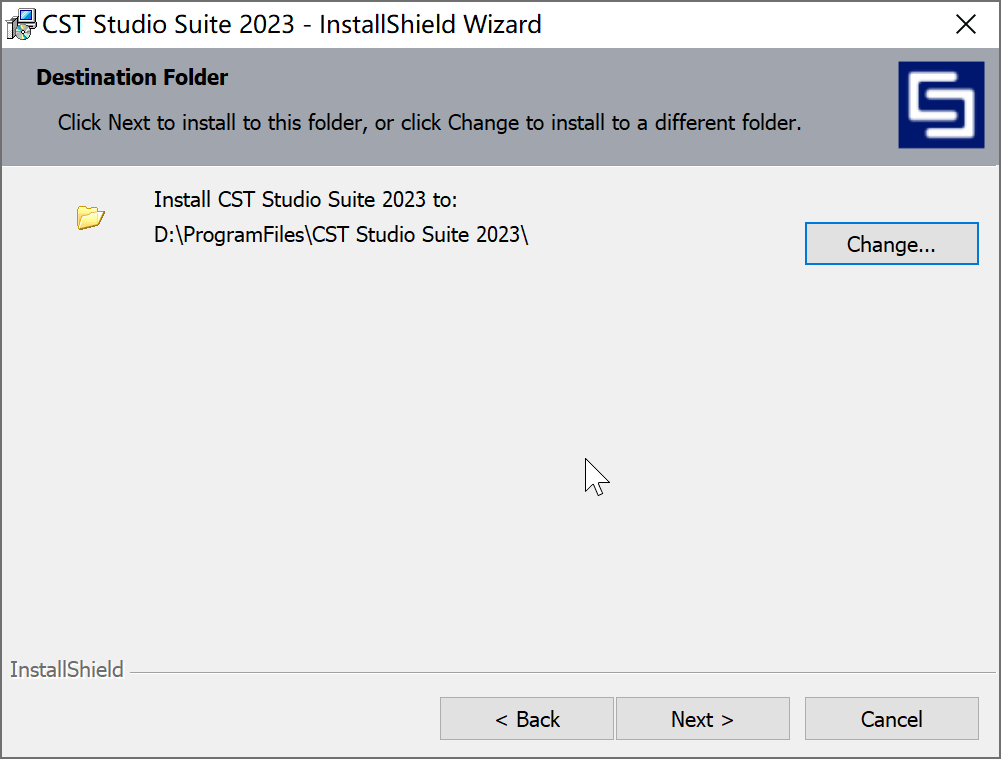Go back to previous installer step
The height and width of the screenshot is (759, 1001).
tap(526, 718)
